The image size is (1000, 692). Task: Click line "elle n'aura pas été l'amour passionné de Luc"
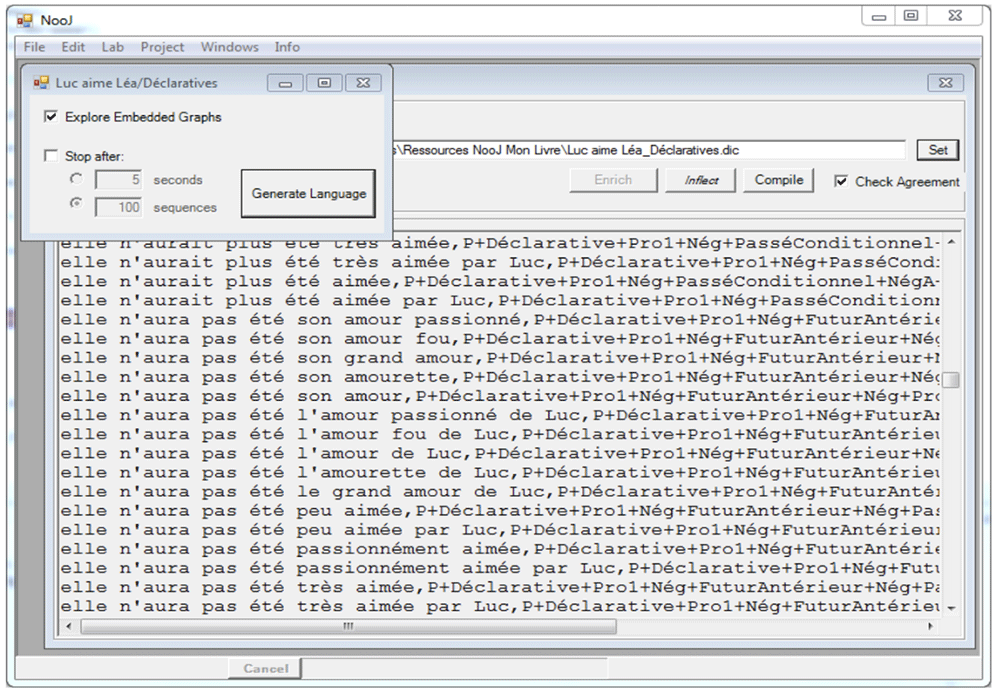(x=499, y=415)
